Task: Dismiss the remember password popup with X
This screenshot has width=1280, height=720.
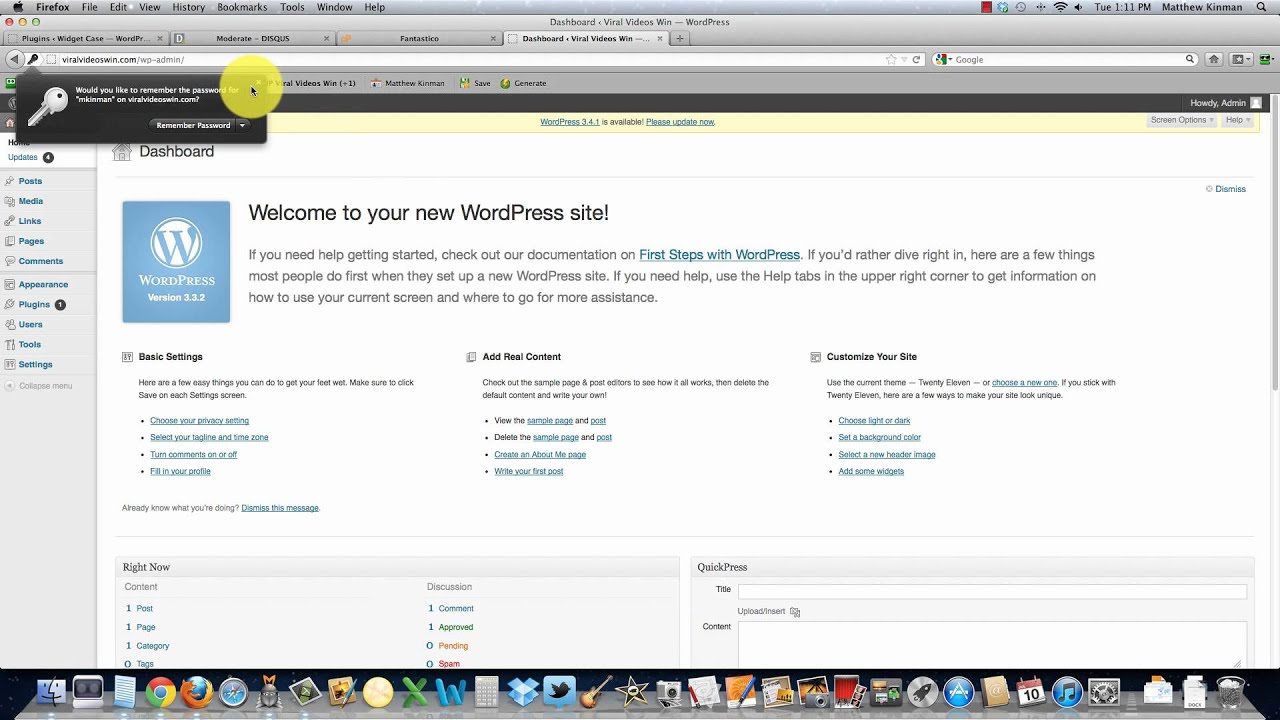Action: (x=258, y=83)
